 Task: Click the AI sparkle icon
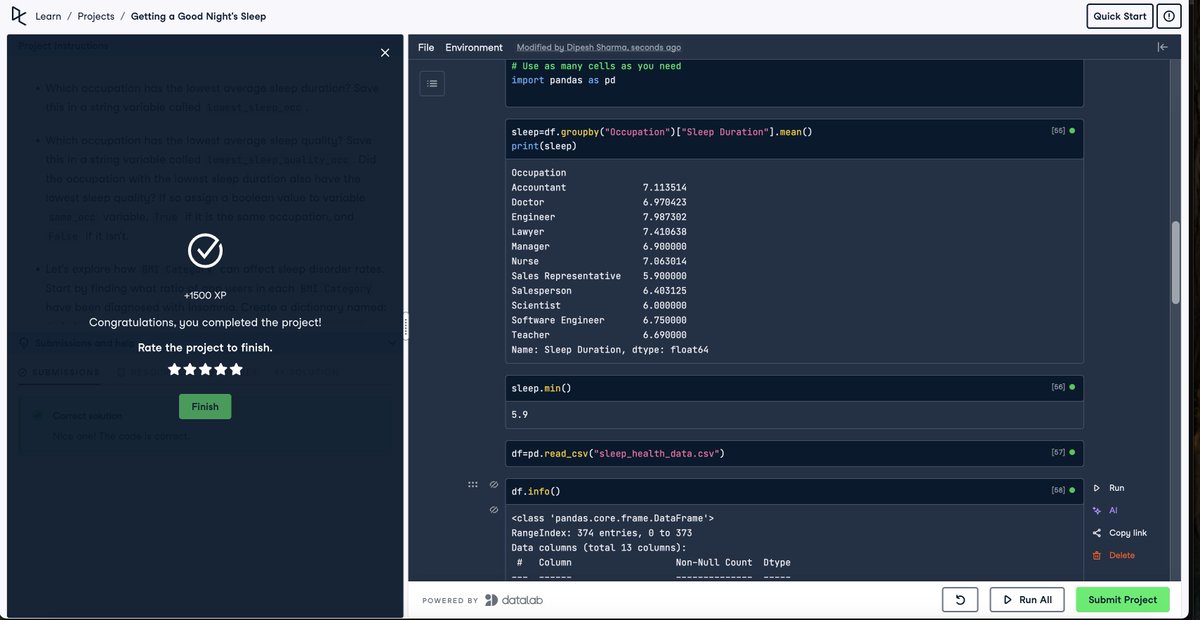[x=1097, y=510]
